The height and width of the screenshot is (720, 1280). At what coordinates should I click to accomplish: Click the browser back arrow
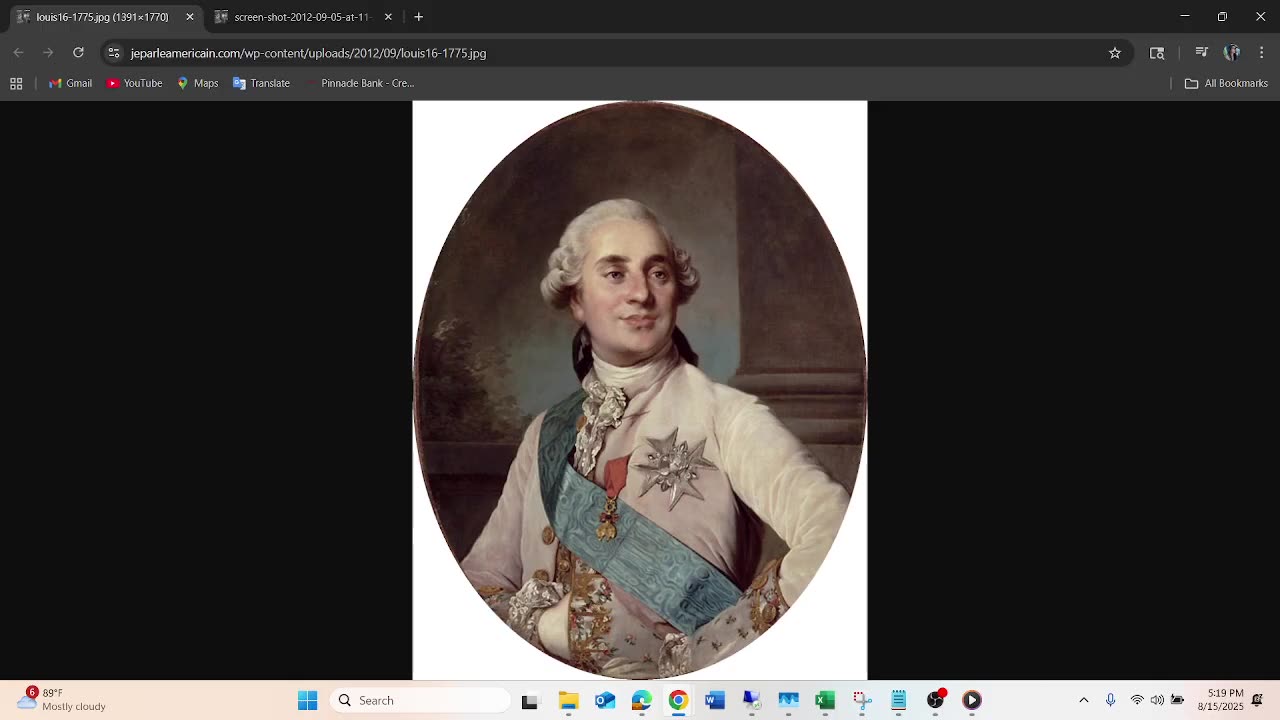click(x=18, y=53)
